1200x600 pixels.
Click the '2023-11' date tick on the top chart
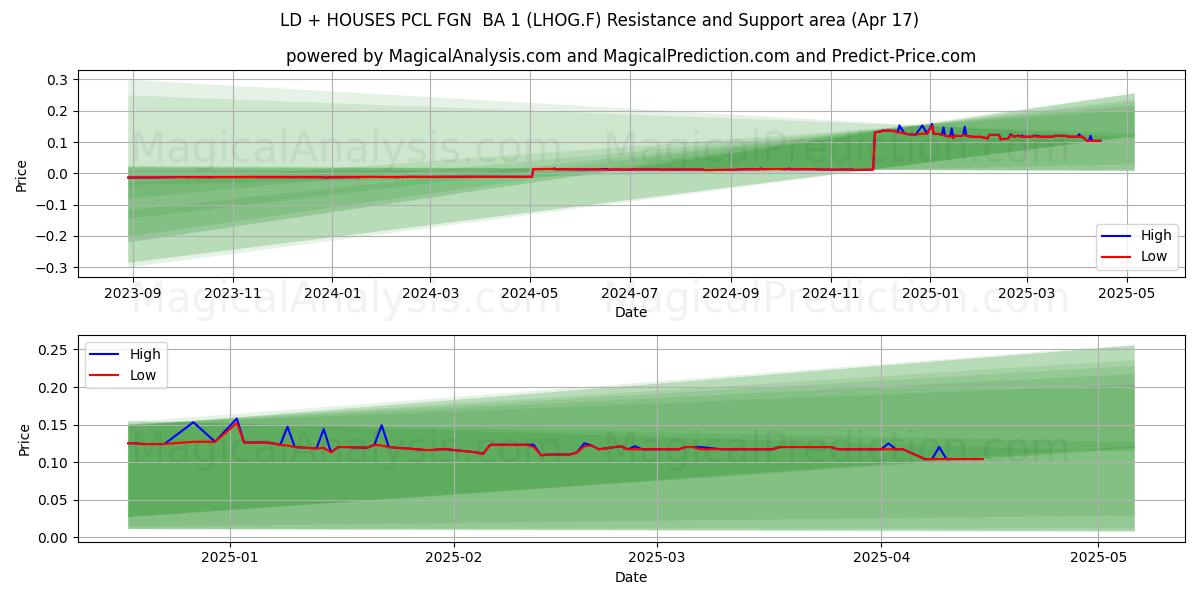pyautogui.click(x=233, y=292)
